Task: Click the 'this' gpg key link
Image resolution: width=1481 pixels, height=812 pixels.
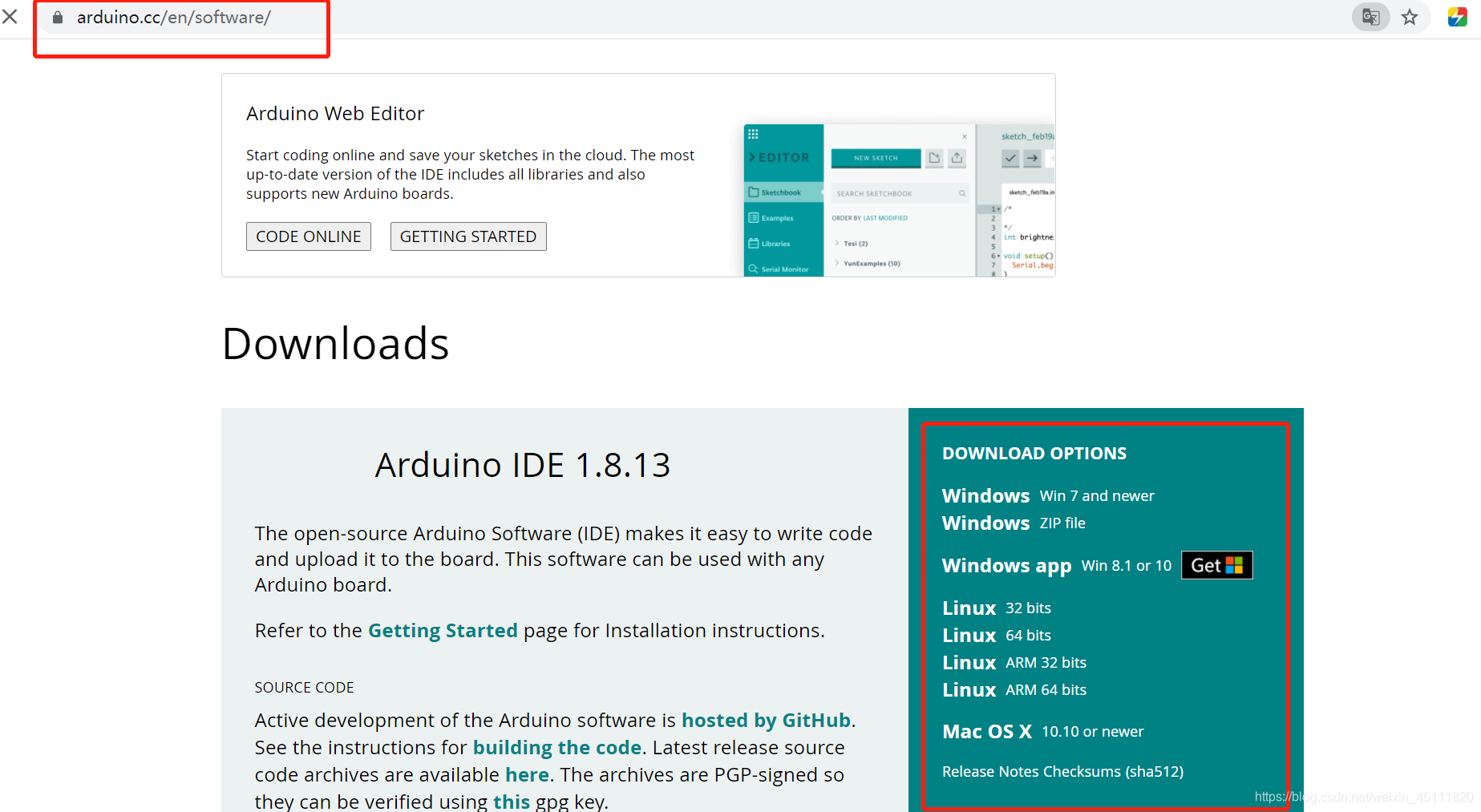Action: click(512, 802)
